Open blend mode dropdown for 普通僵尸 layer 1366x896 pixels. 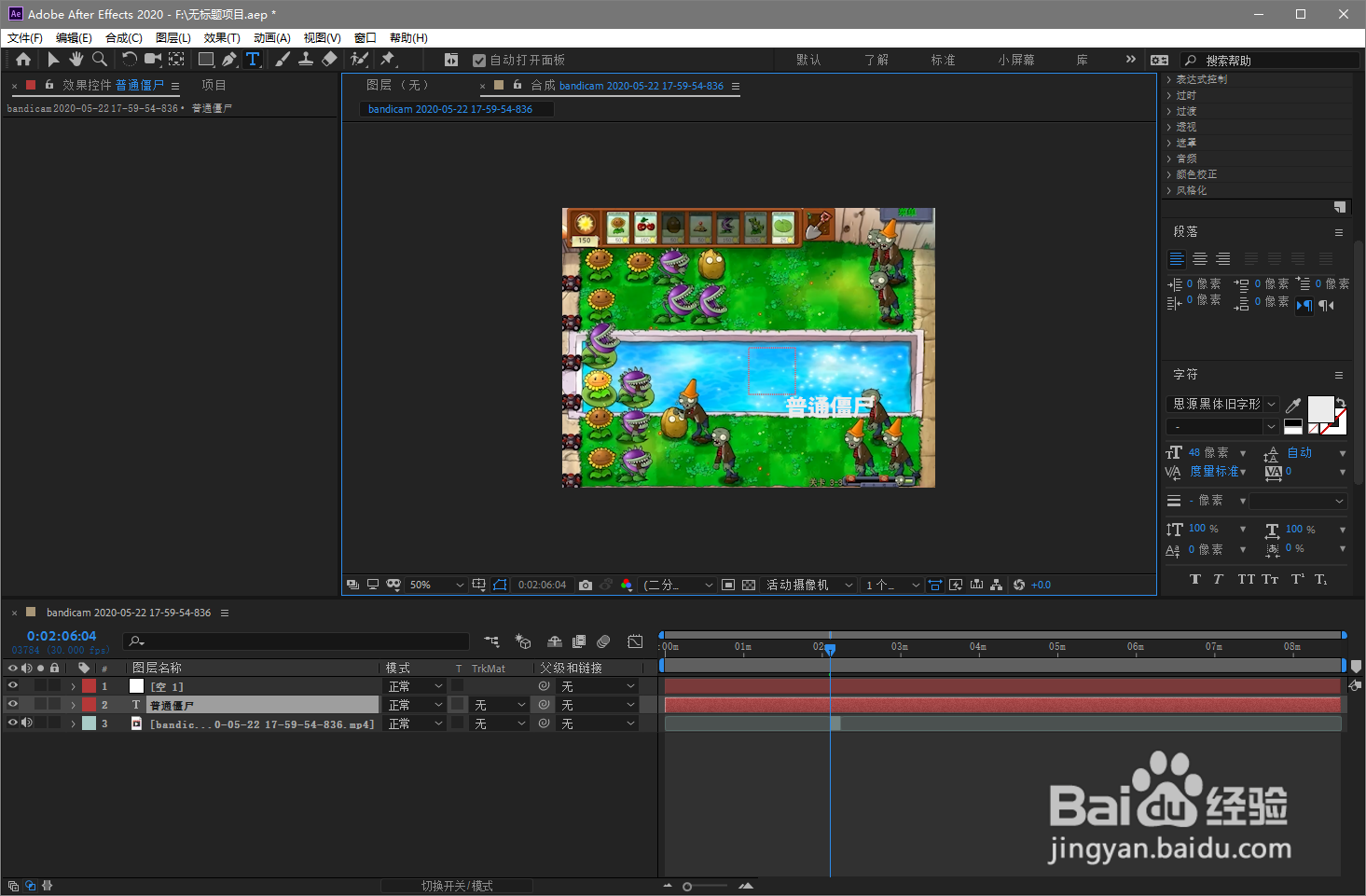(415, 705)
